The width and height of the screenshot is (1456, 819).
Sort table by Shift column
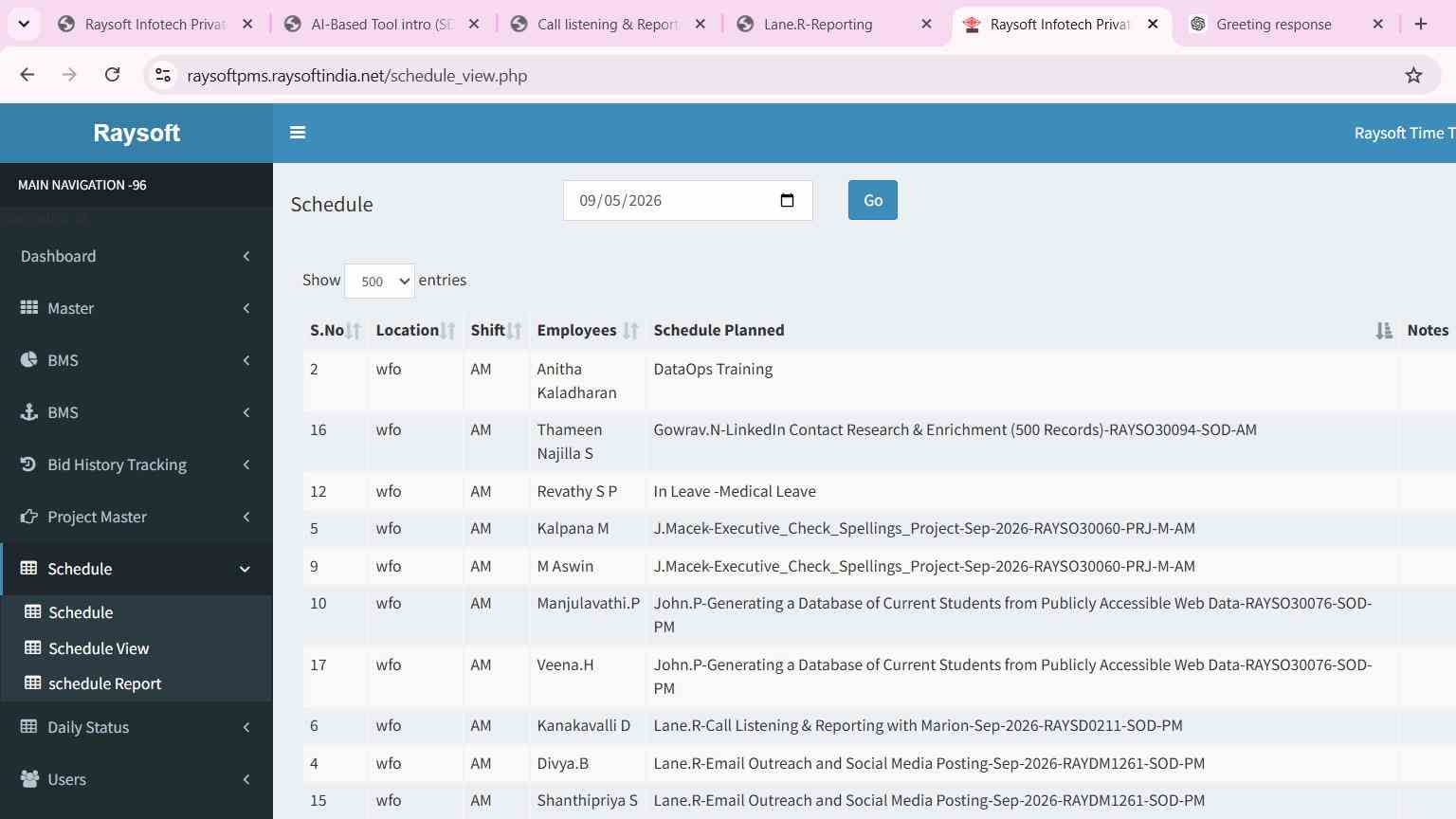[496, 330]
